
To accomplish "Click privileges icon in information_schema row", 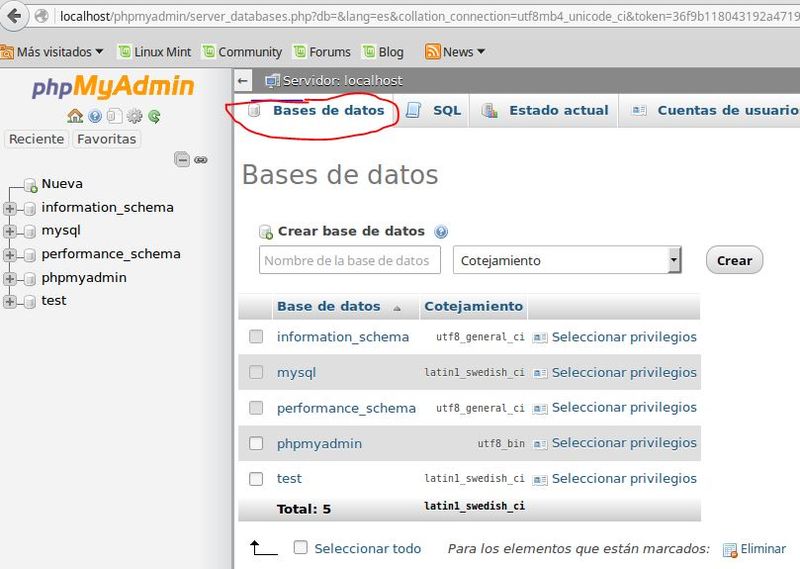I will [540, 337].
